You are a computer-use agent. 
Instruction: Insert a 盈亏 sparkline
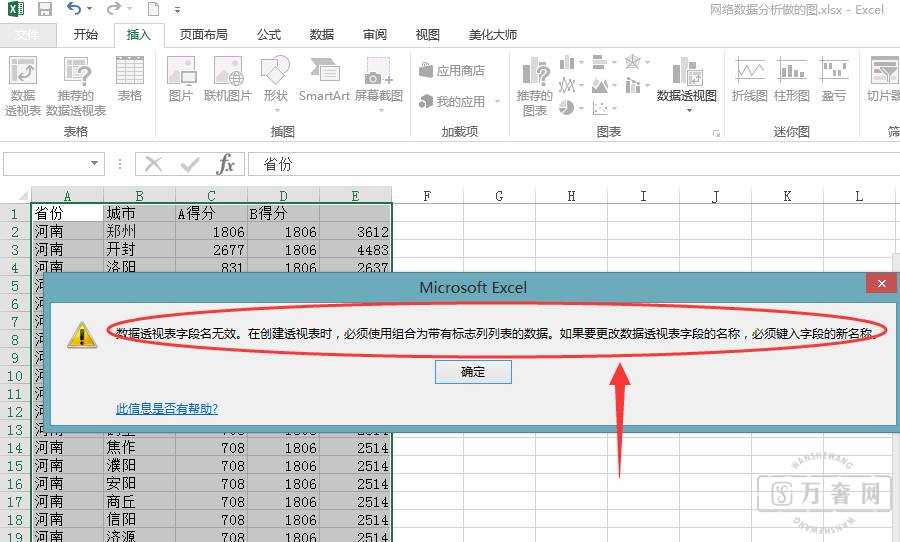[833, 79]
